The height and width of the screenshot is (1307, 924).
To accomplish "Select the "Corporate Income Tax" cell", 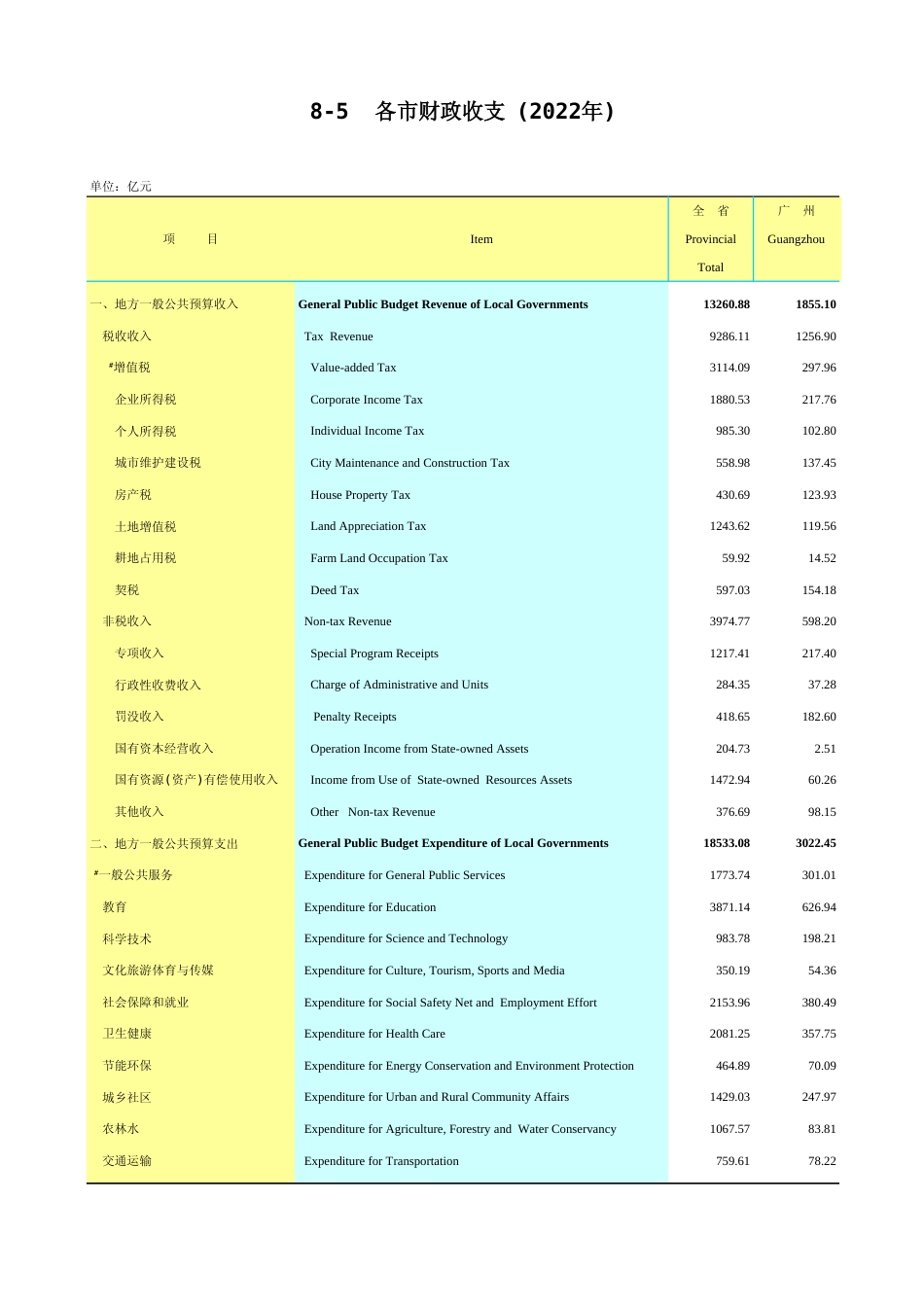I will pyautogui.click(x=367, y=400).
